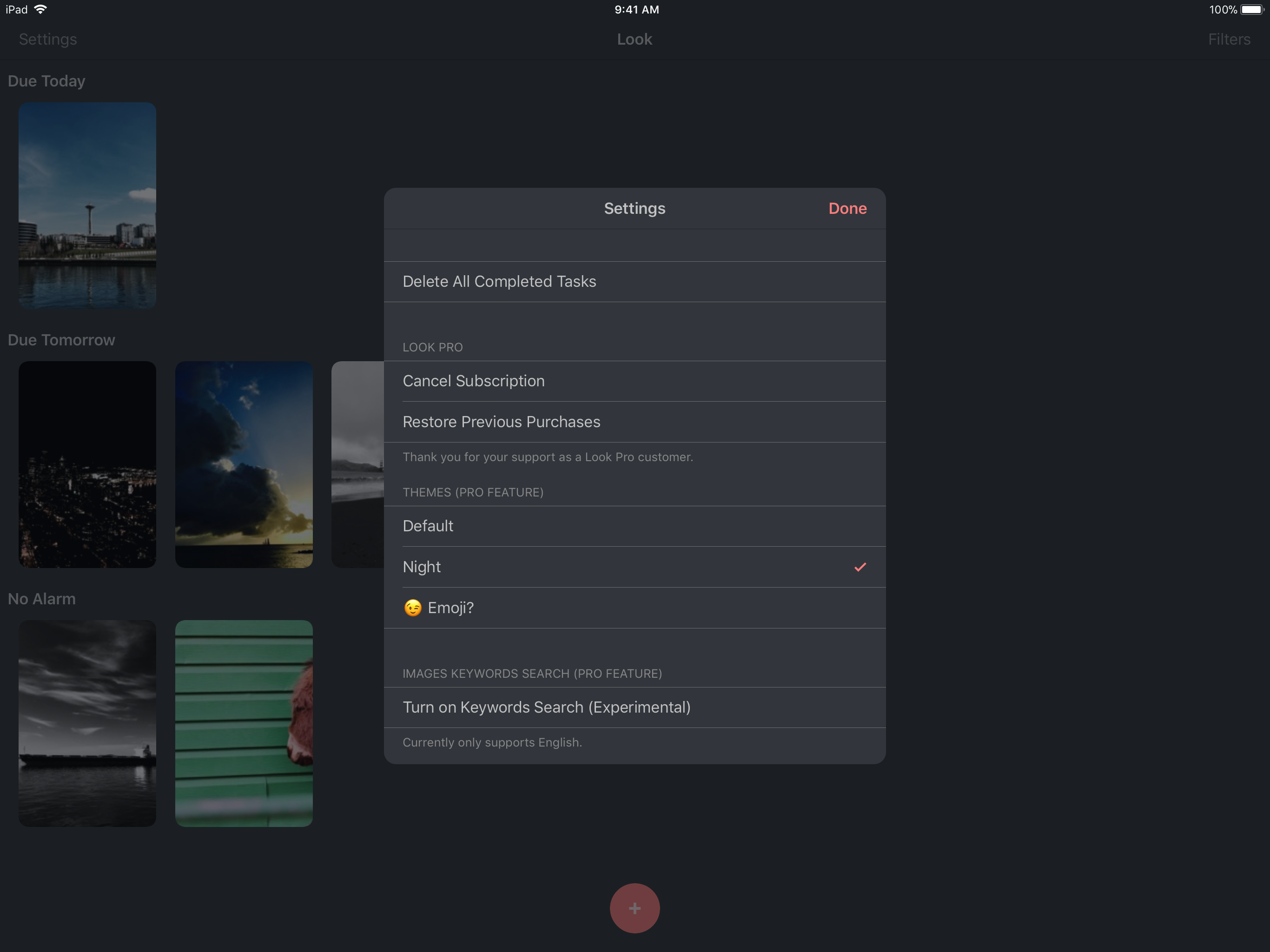
Task: Tap Done in the Settings popup
Action: (x=847, y=208)
